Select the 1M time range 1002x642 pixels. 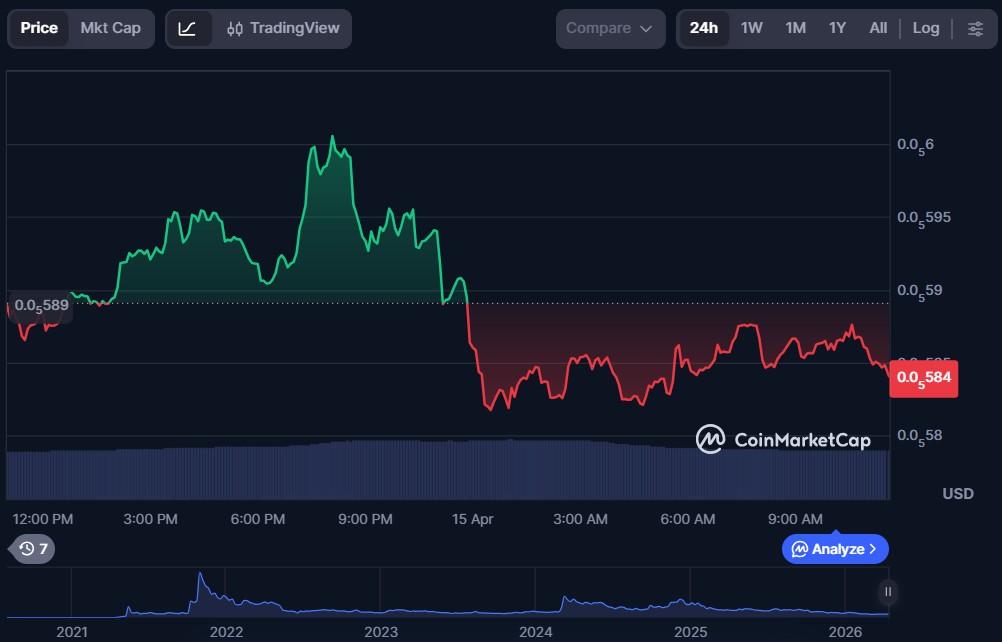pos(795,28)
